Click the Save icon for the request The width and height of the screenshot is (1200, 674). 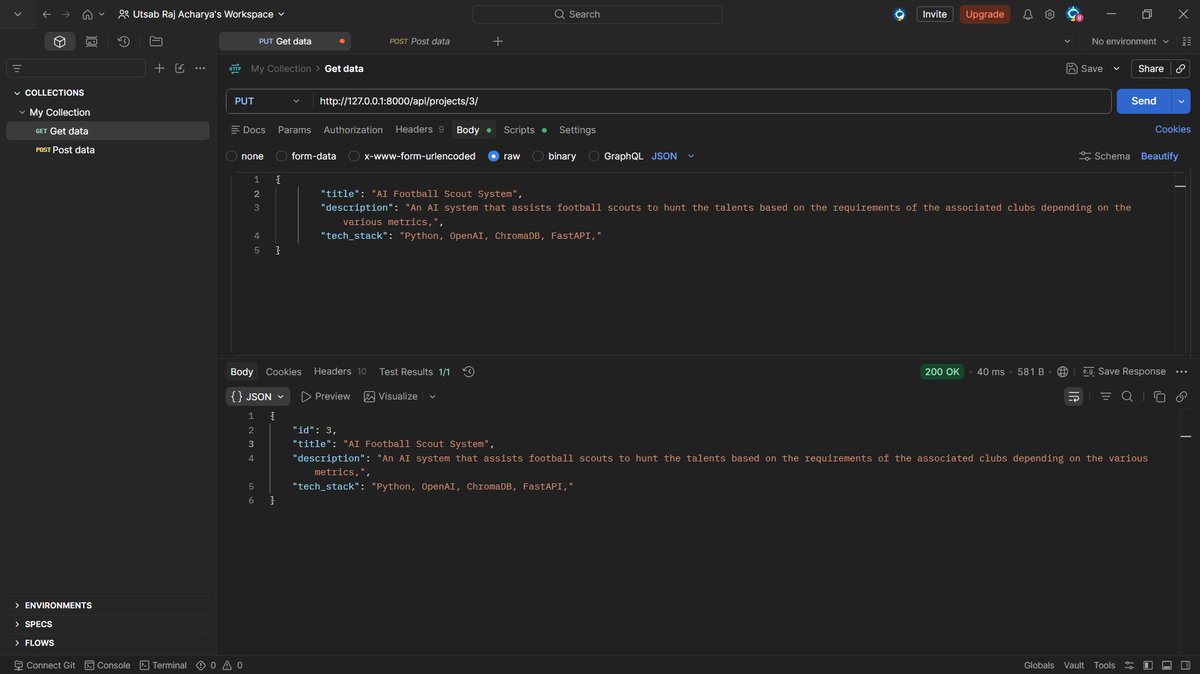click(x=1084, y=68)
